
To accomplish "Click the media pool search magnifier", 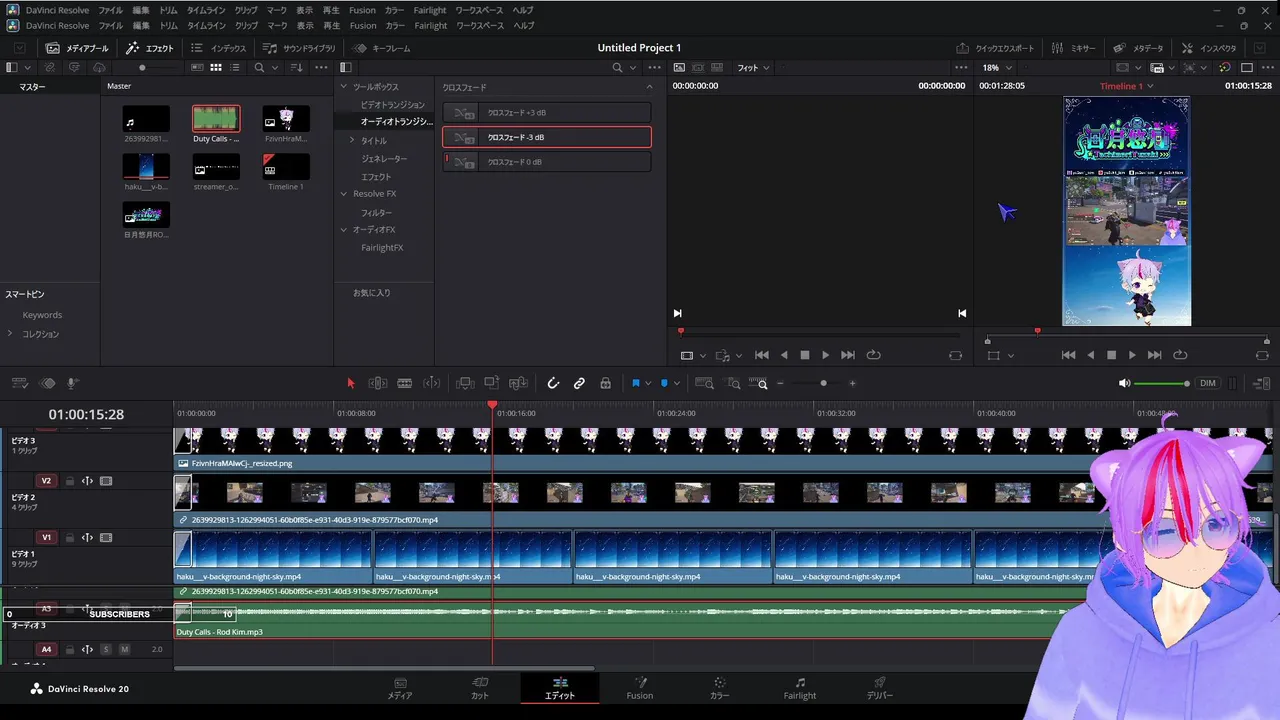I will pos(259,67).
